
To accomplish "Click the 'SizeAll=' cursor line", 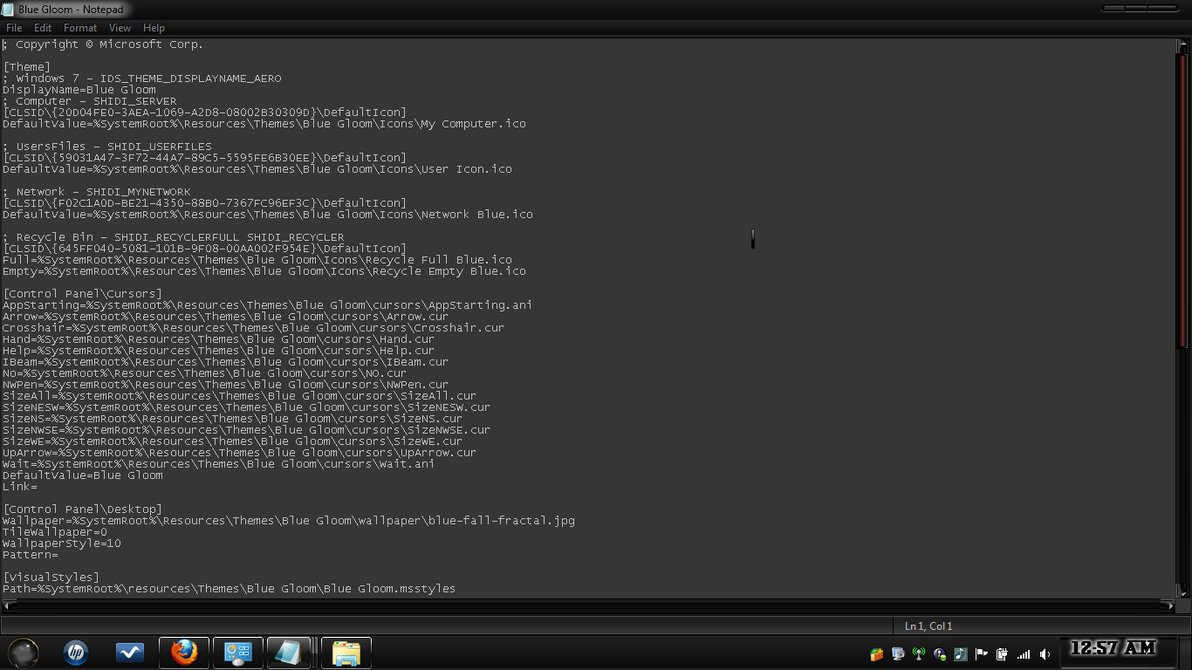I will point(239,396).
